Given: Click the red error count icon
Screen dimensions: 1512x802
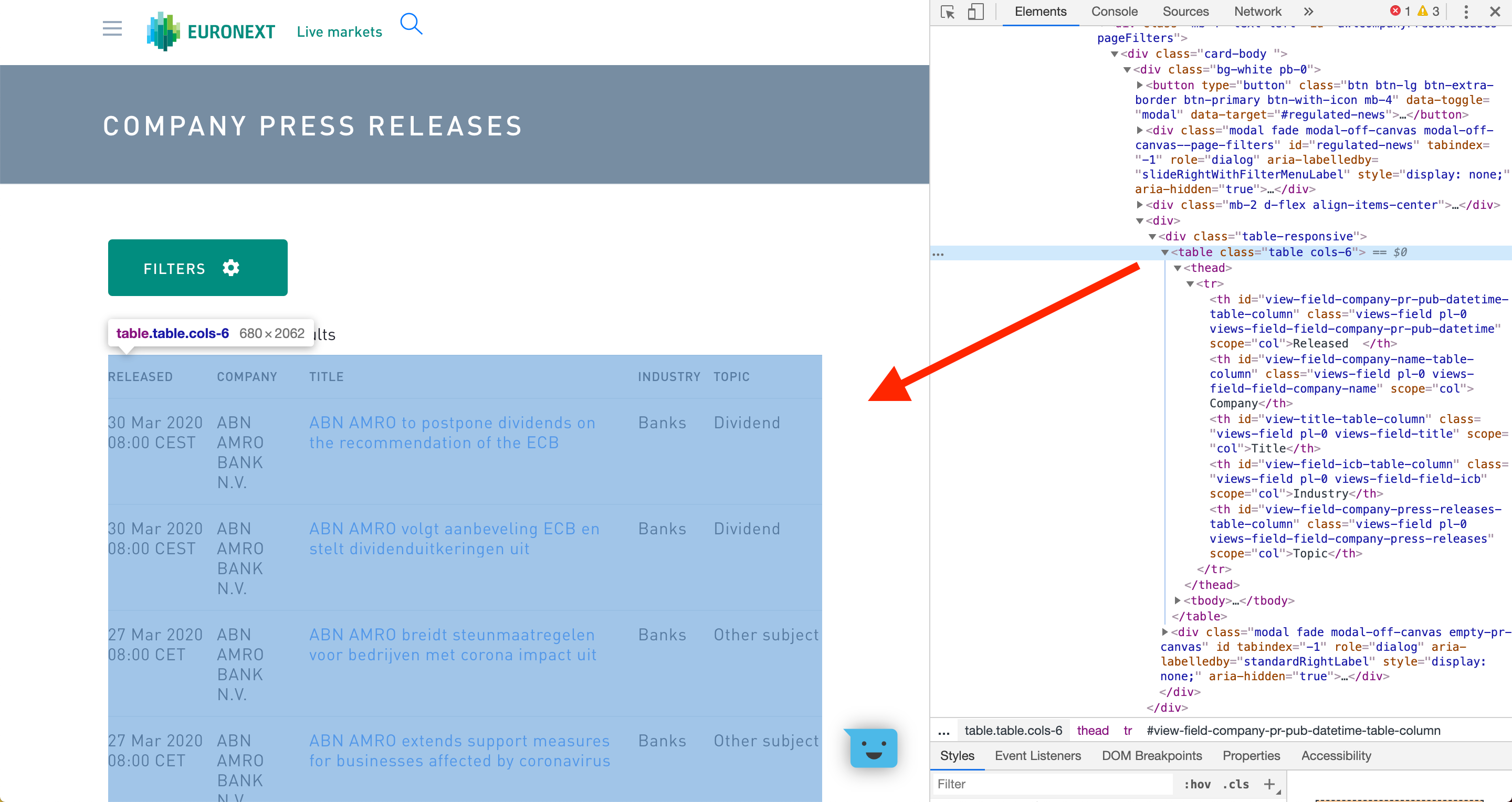Looking at the screenshot, I should tap(1396, 11).
